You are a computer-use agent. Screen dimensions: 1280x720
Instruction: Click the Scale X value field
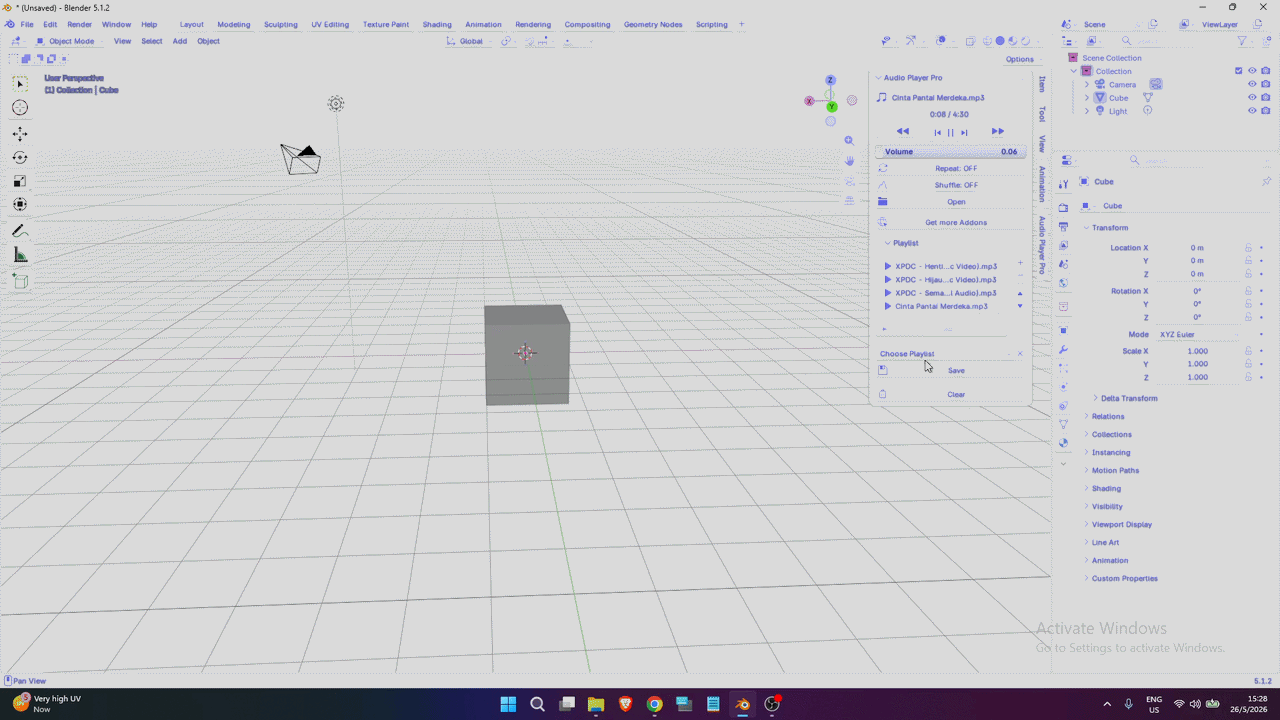(x=1197, y=352)
